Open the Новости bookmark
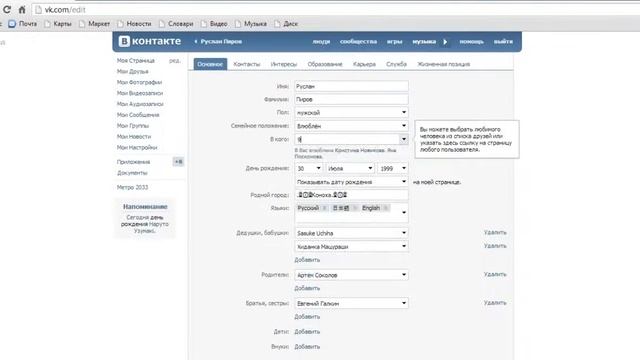The height and width of the screenshot is (360, 640). point(134,24)
